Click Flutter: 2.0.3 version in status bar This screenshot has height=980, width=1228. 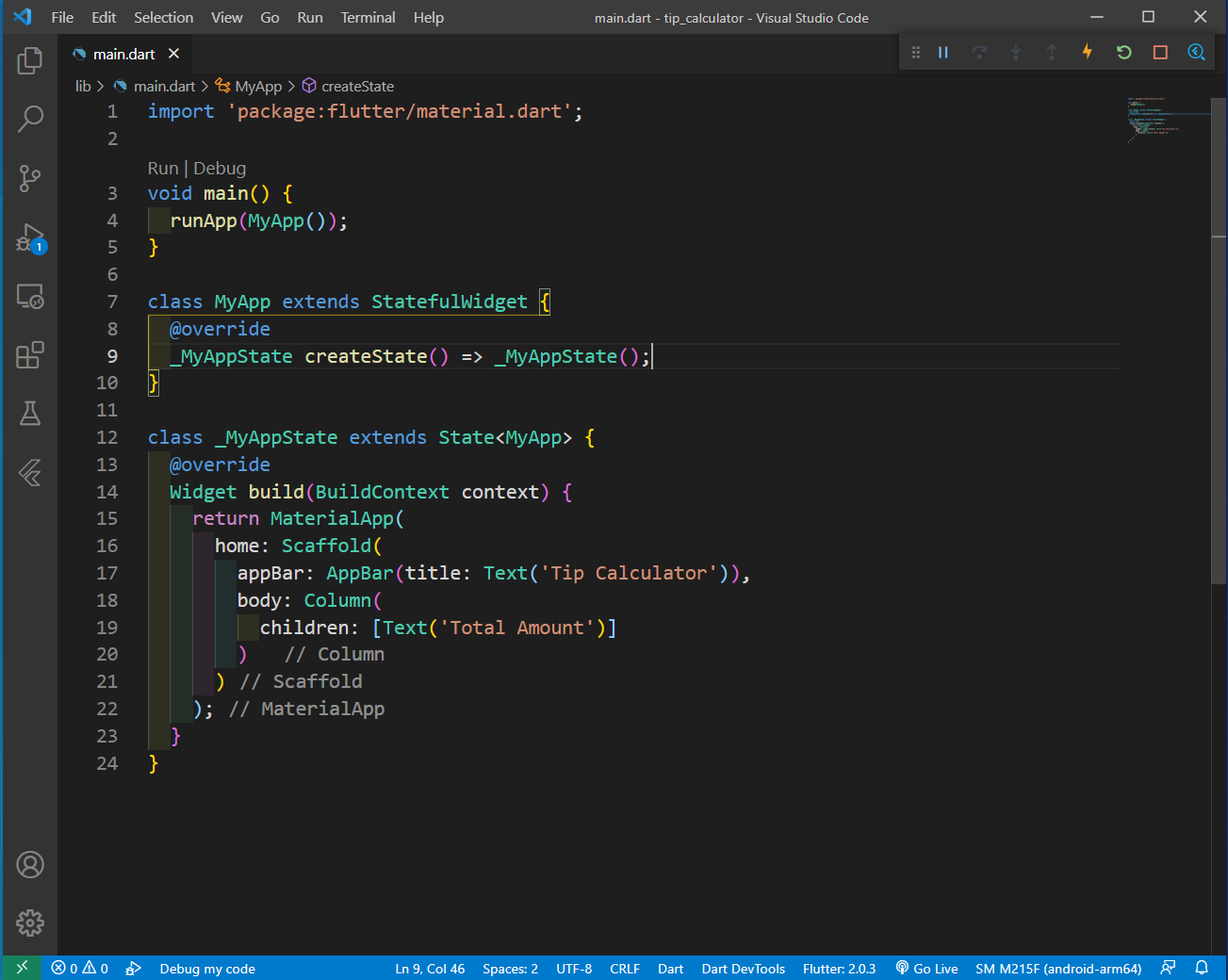[x=839, y=968]
